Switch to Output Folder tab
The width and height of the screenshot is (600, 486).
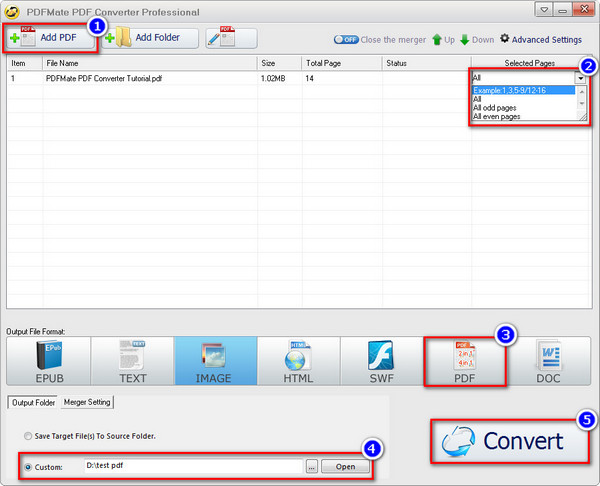[33, 403]
